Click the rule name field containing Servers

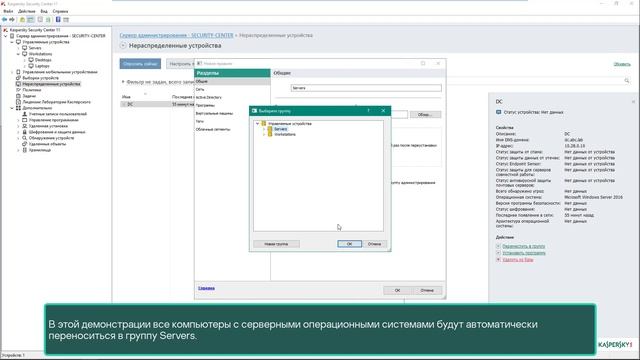[x=366, y=88]
